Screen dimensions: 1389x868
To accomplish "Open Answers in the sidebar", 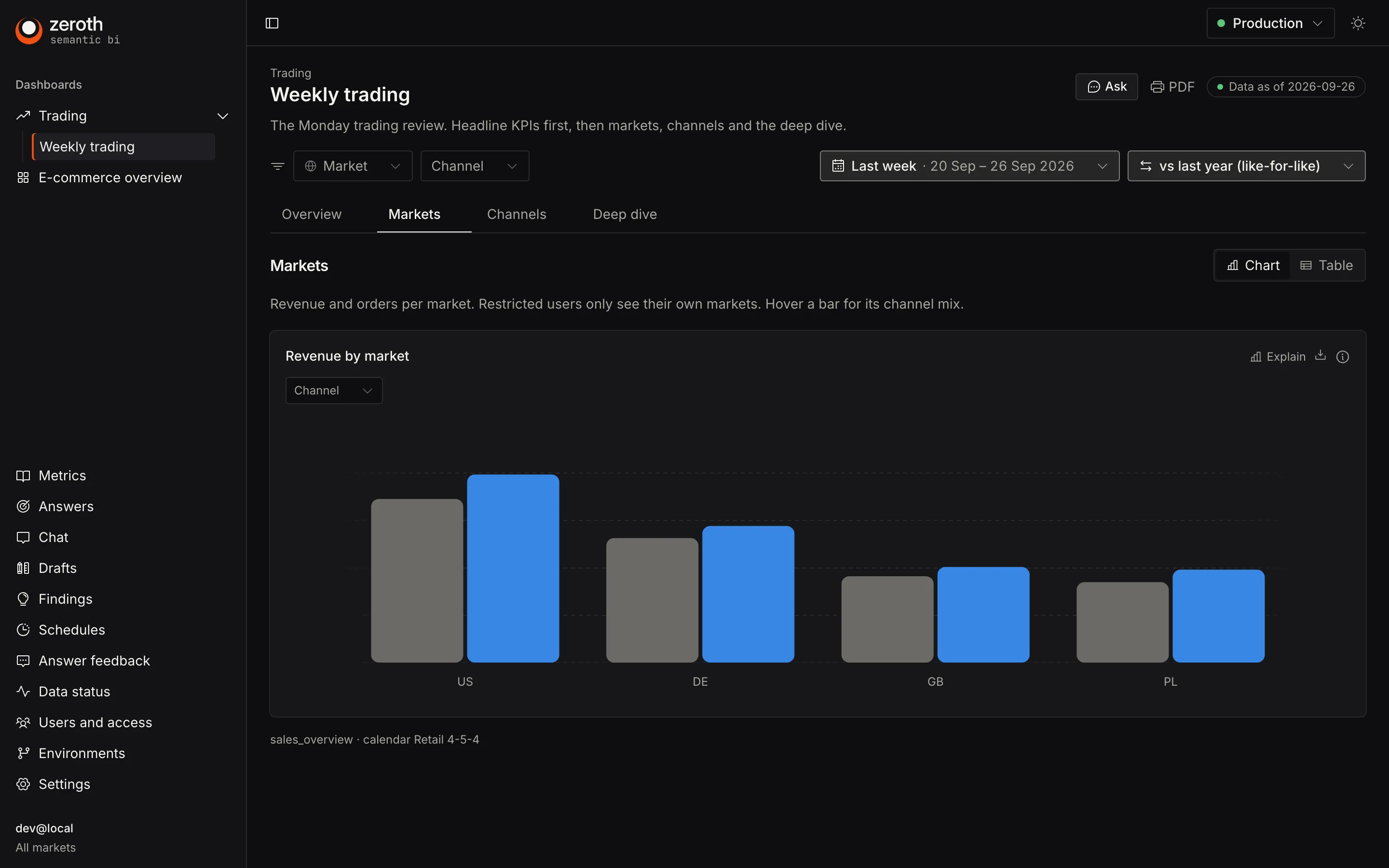I will click(123, 506).
